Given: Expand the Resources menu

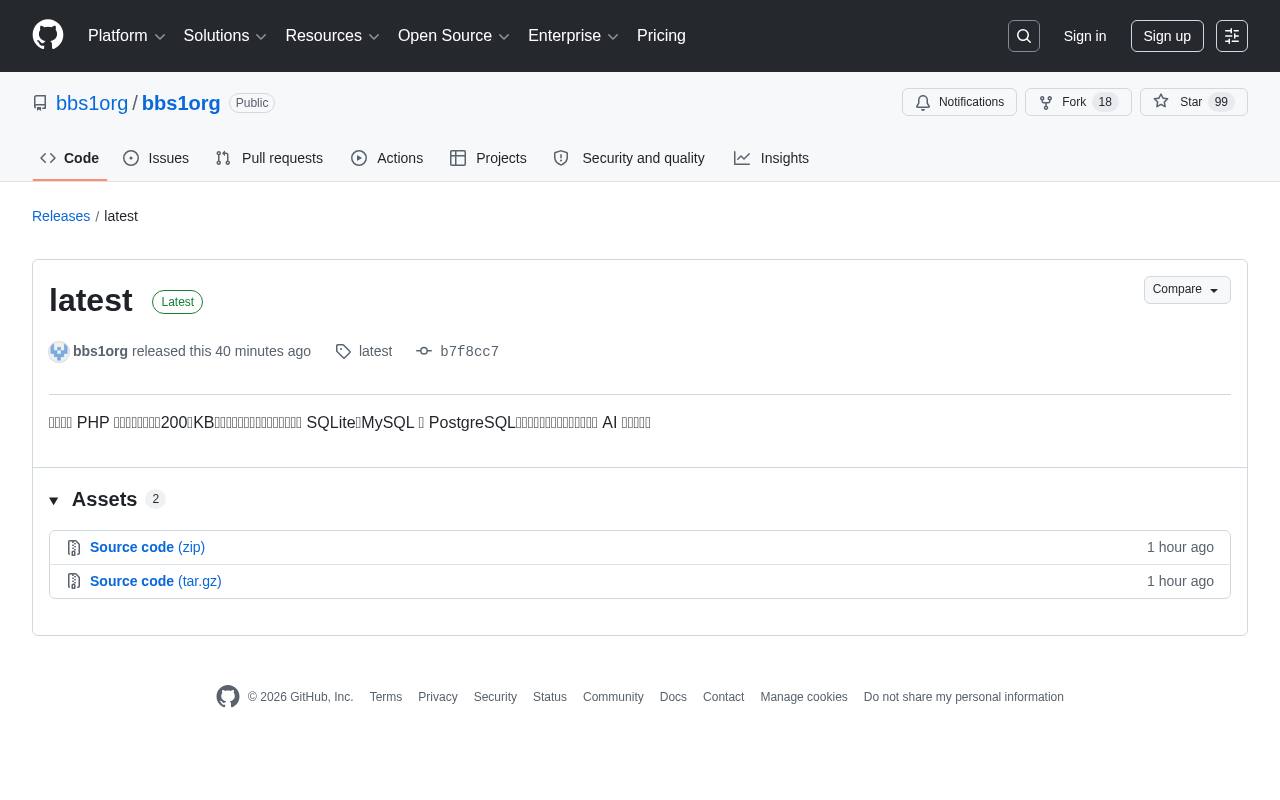Looking at the screenshot, I should pyautogui.click(x=332, y=36).
